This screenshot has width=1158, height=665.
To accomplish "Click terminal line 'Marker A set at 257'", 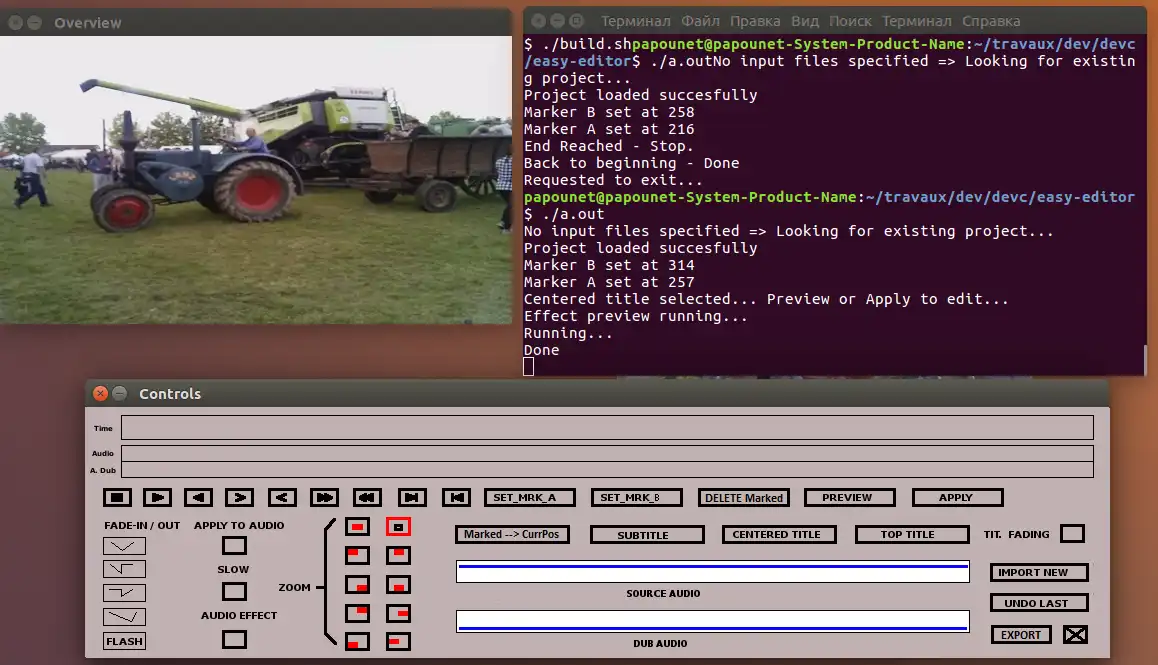I will [x=609, y=282].
